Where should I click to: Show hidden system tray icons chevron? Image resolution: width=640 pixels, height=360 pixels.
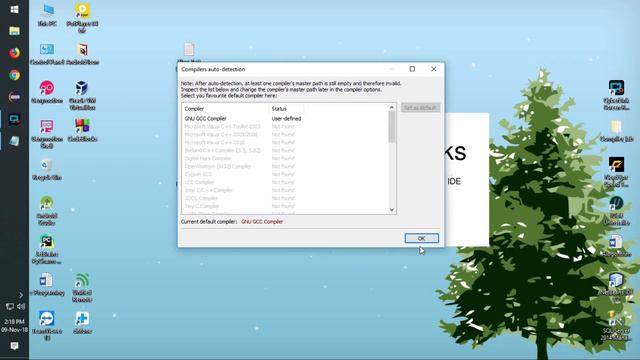[x=21, y=295]
